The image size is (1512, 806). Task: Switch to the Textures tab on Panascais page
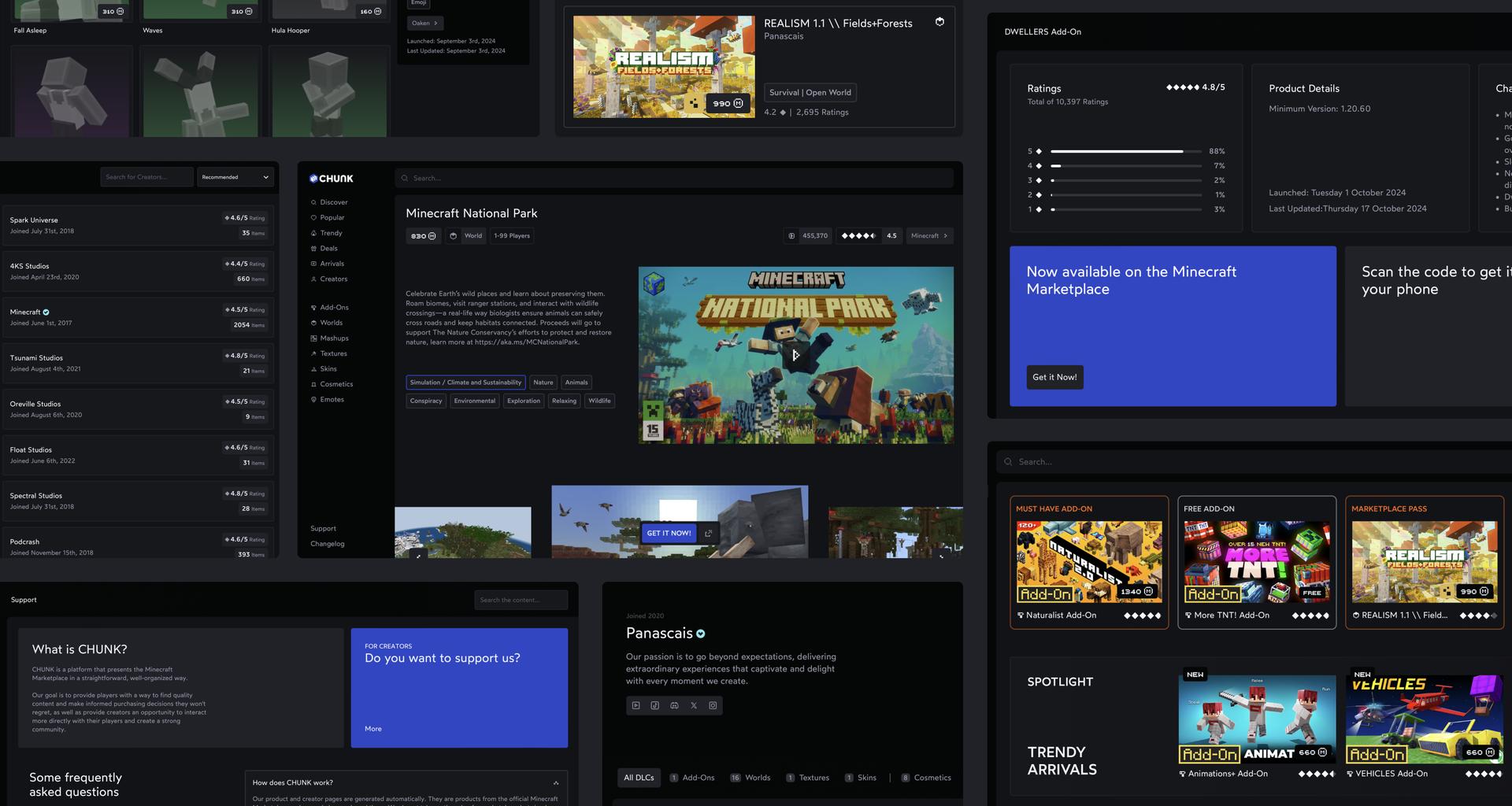coord(807,778)
